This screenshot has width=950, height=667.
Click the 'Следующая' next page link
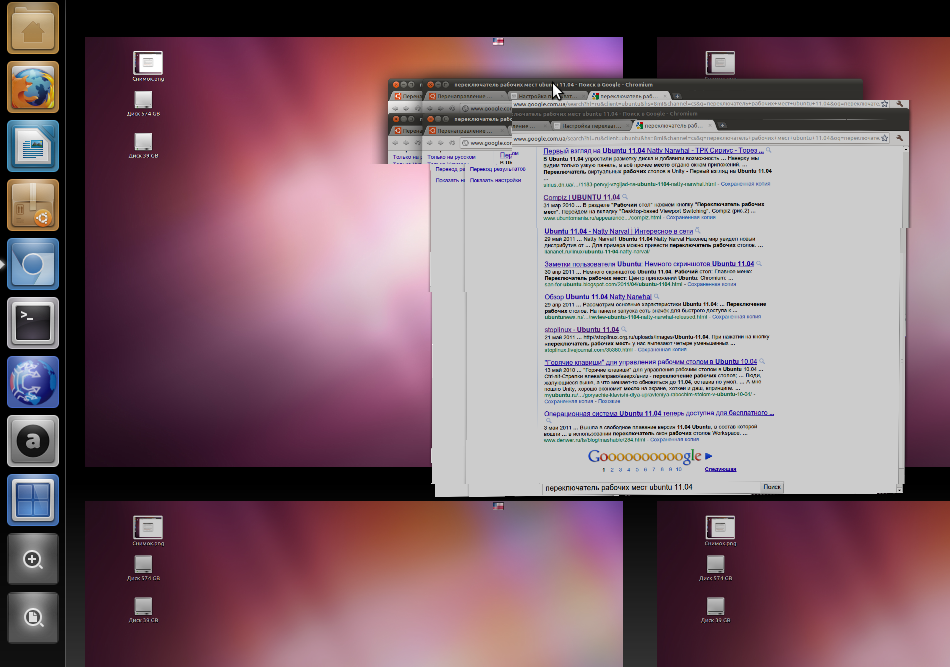click(x=720, y=468)
